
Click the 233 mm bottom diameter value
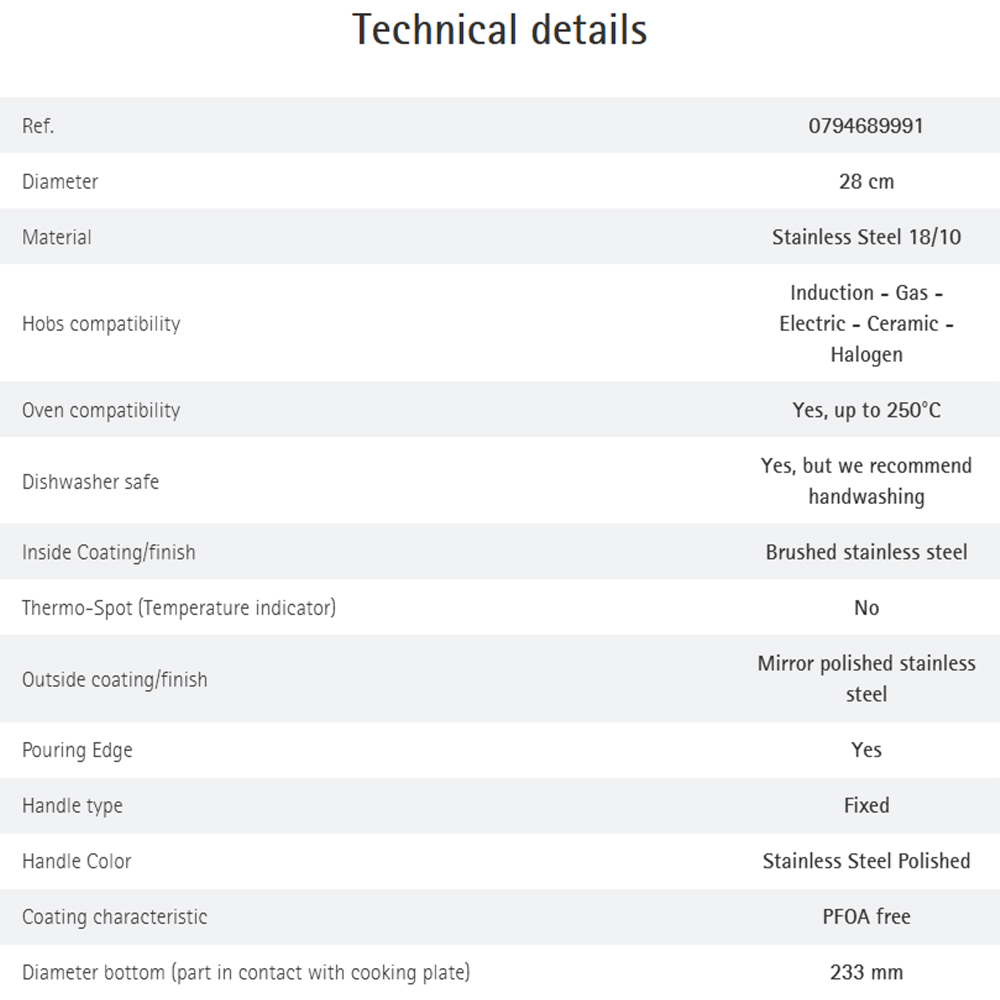click(866, 972)
